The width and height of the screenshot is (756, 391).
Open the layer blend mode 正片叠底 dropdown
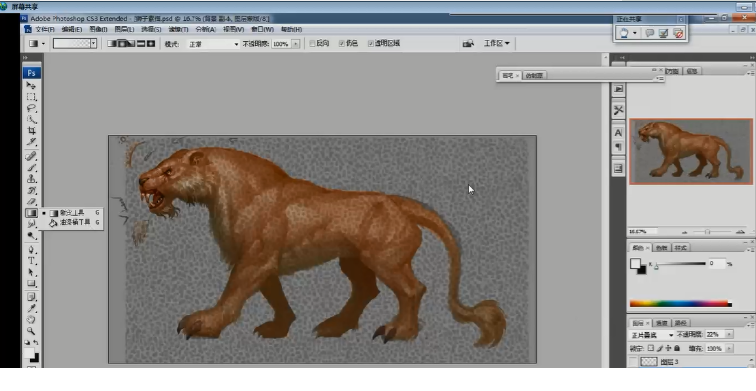pos(652,335)
